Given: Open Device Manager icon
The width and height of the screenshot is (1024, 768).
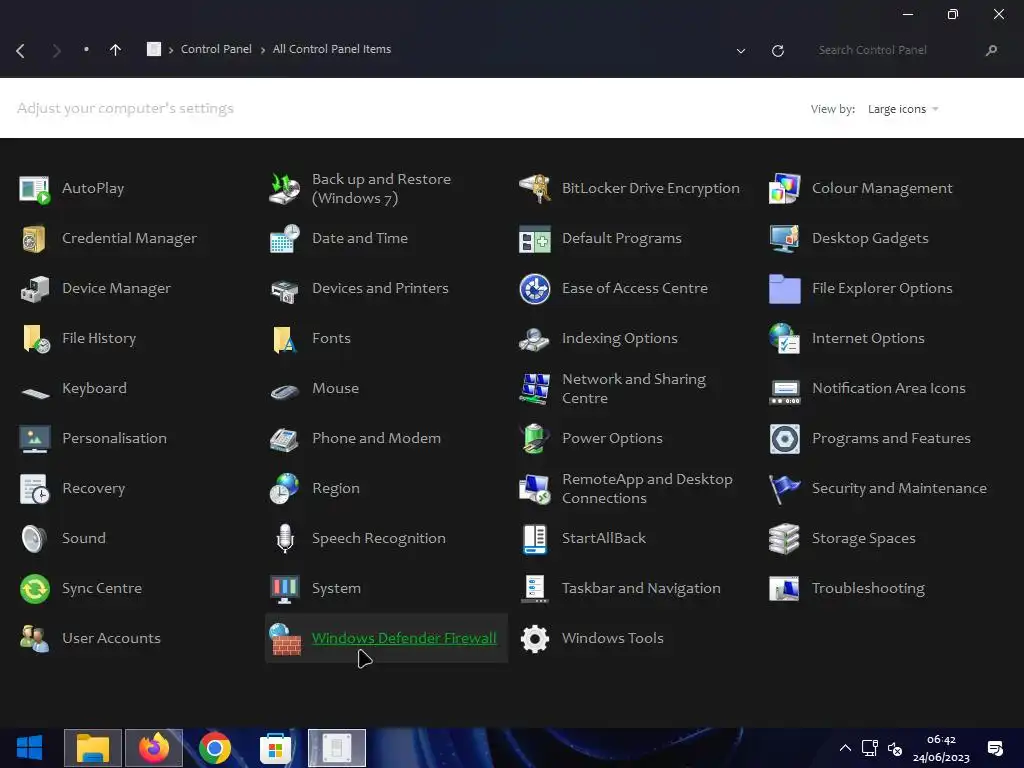Looking at the screenshot, I should pyautogui.click(x=35, y=289).
